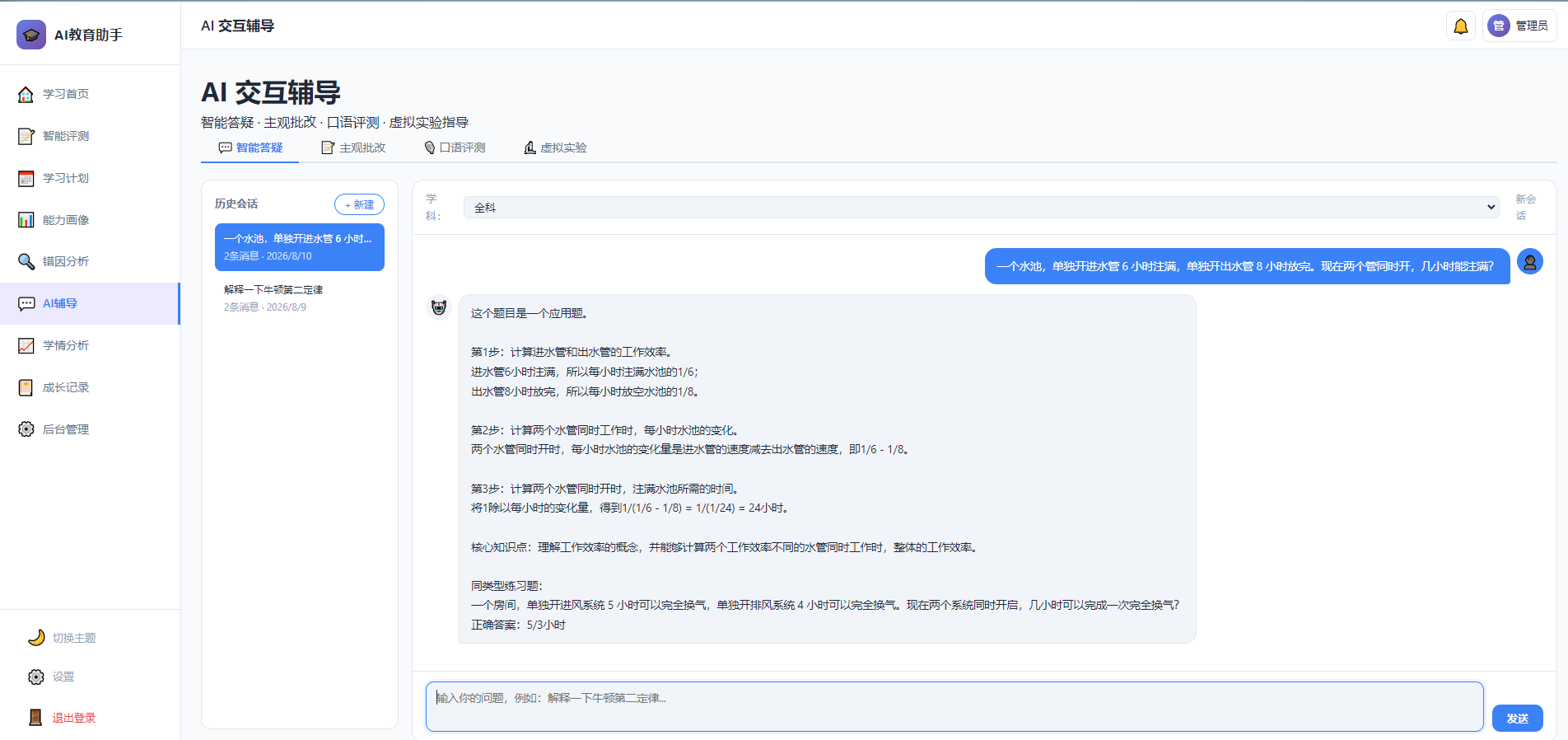Click the 发送 send button
The width and height of the screenshot is (1568, 740).
(1517, 719)
